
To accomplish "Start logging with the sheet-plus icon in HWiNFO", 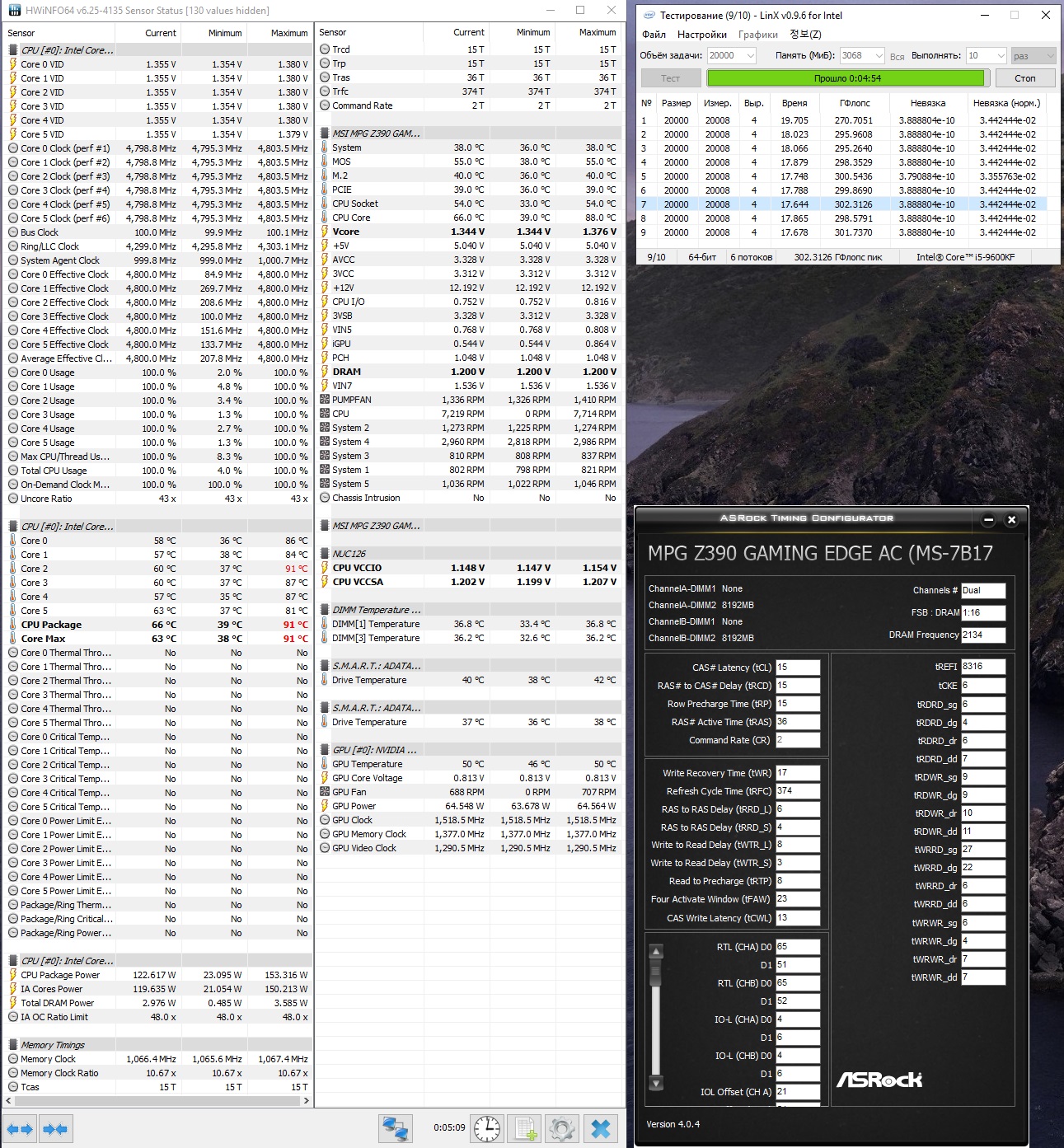I will click(525, 1128).
